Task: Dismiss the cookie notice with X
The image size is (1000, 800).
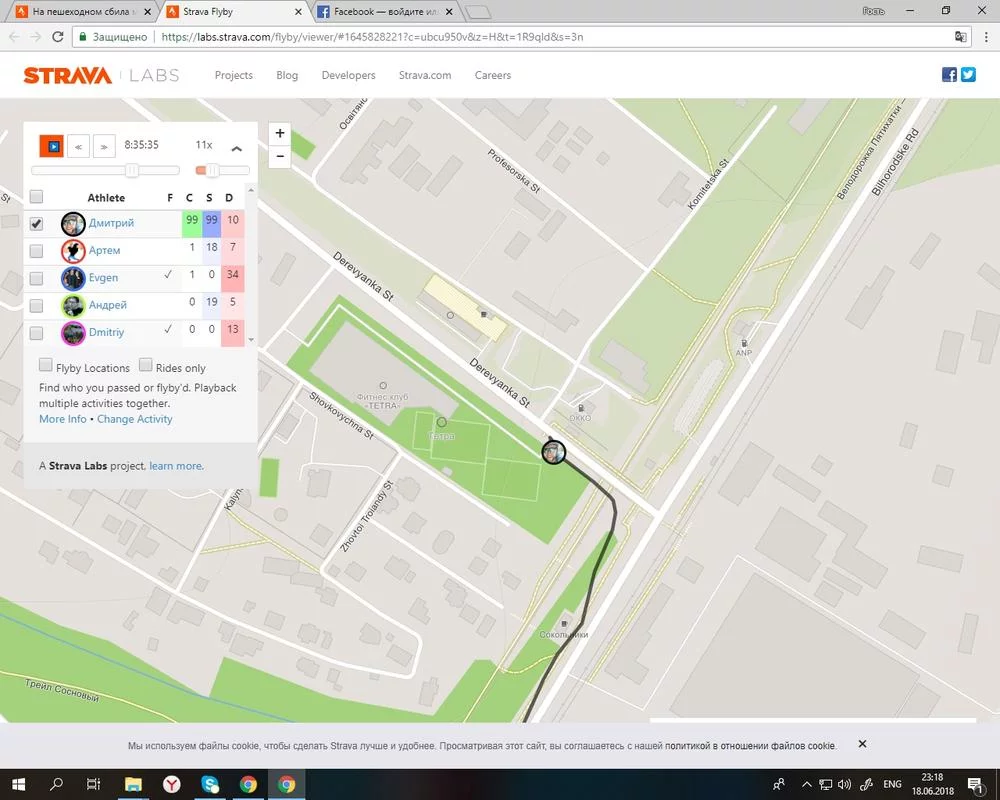Action: coord(862,744)
